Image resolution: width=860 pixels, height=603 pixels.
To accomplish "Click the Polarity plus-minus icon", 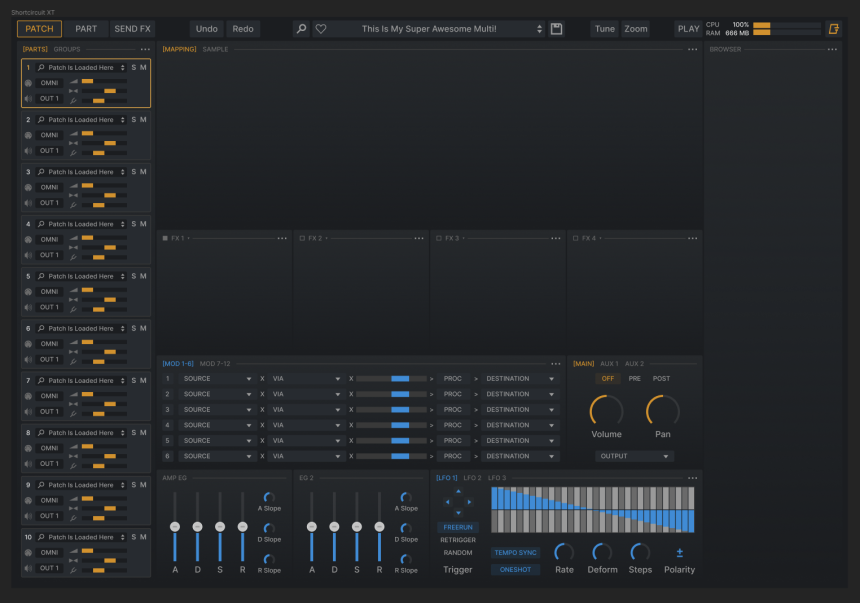I will click(x=680, y=552).
